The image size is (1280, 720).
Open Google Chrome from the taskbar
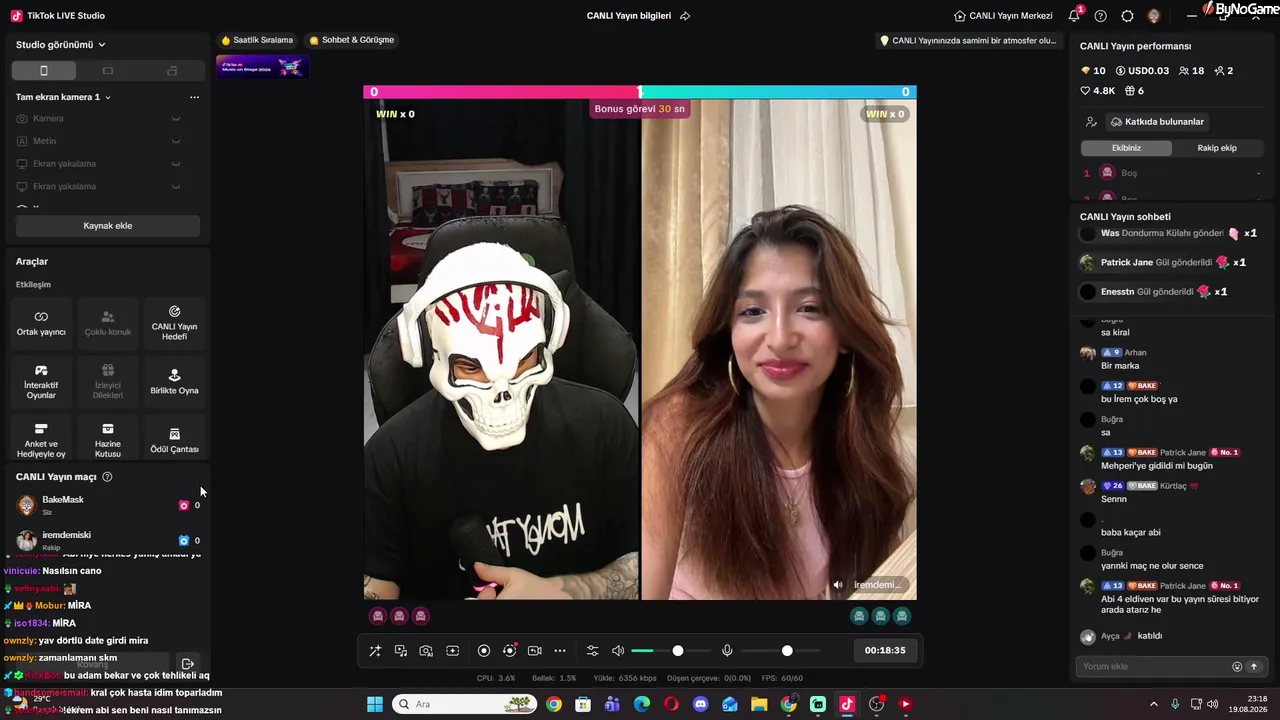tap(554, 704)
